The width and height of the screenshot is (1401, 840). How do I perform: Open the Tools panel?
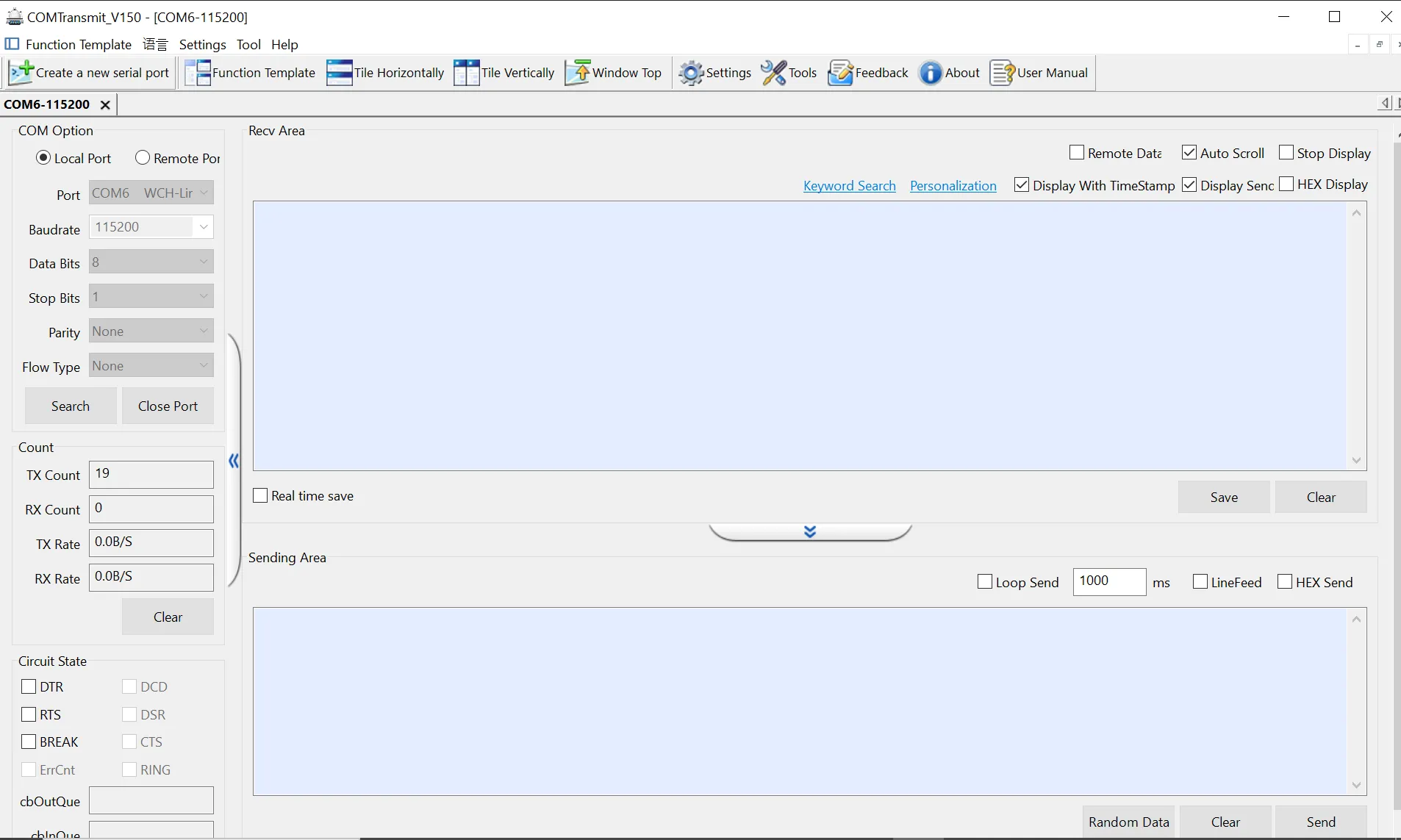789,72
